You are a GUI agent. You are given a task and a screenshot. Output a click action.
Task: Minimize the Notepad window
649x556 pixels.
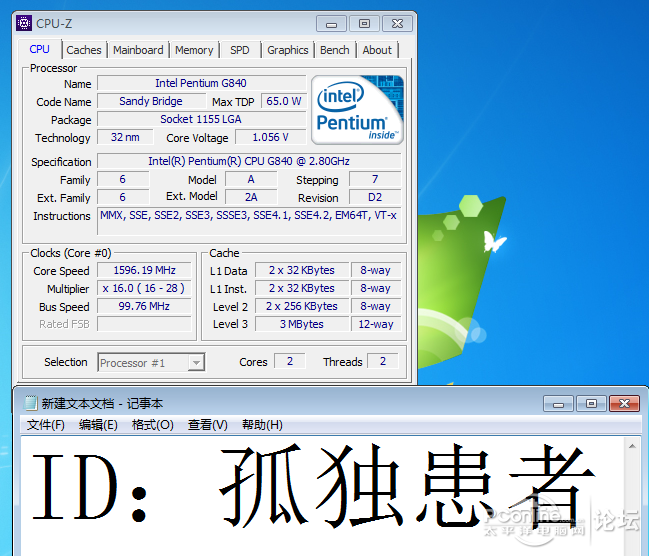click(558, 404)
